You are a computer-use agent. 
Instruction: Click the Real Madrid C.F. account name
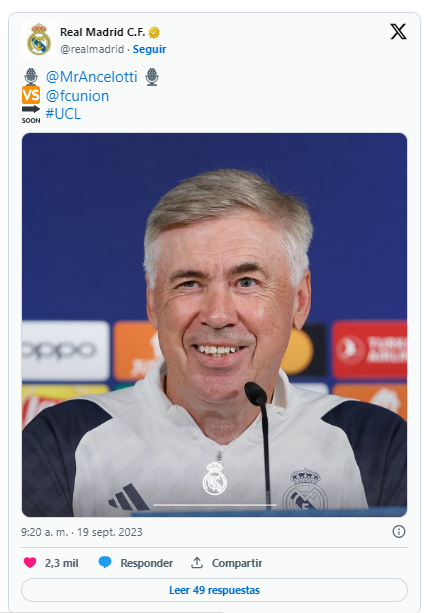click(x=102, y=32)
